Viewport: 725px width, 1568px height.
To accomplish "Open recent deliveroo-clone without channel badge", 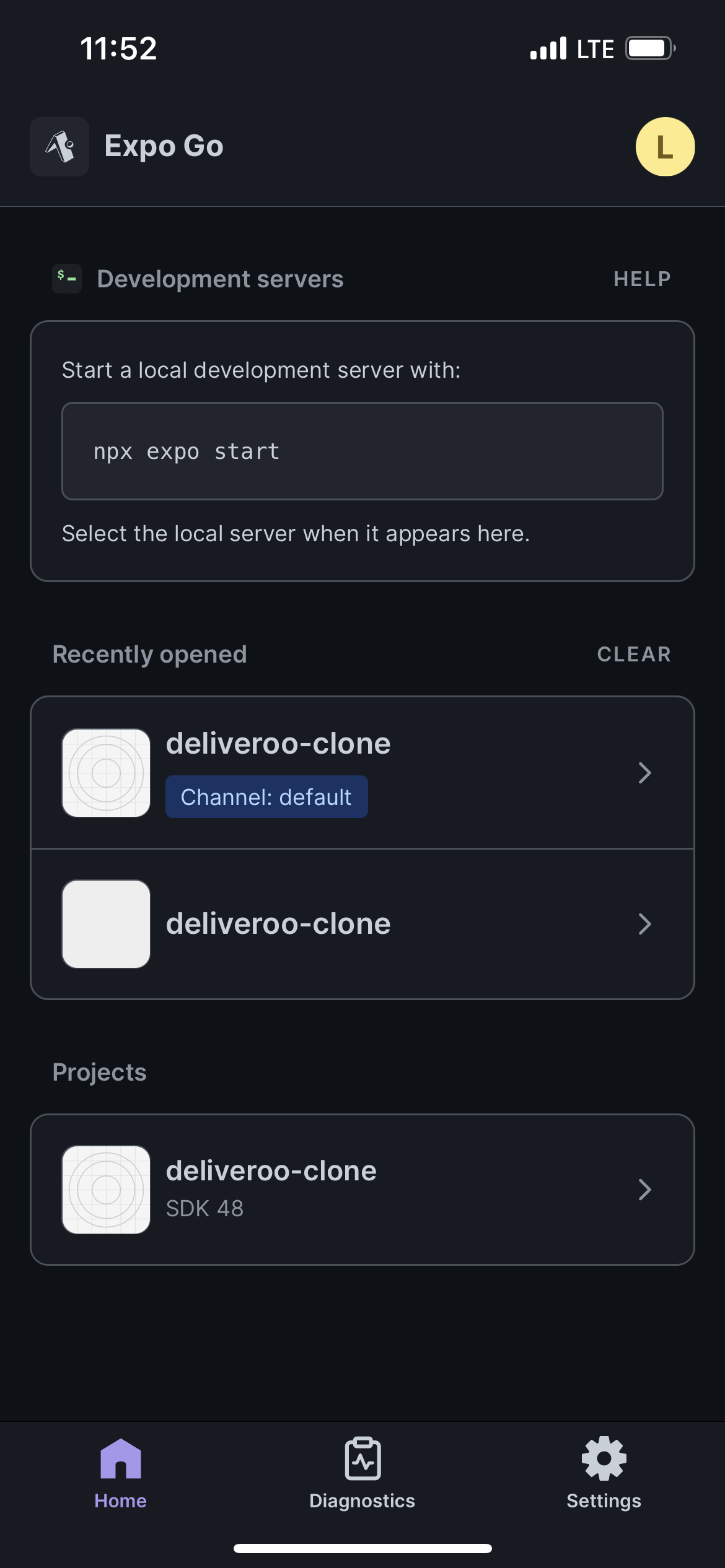I will click(x=362, y=924).
